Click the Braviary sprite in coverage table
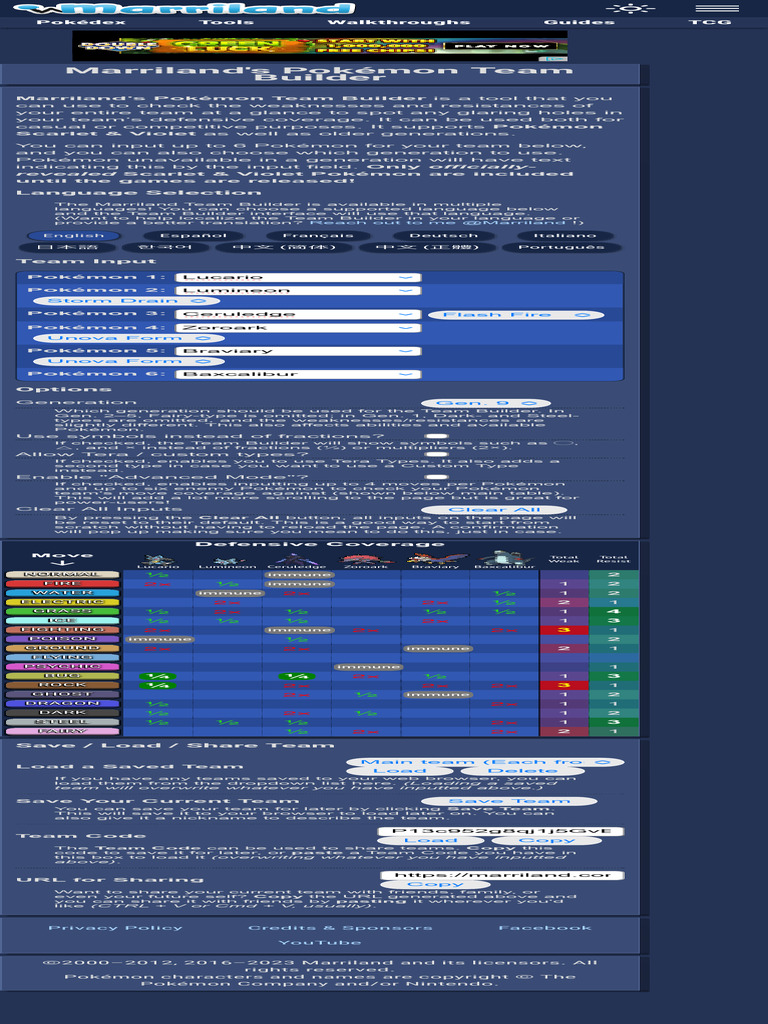Screen dimensions: 768x1024 pyautogui.click(x=435, y=559)
